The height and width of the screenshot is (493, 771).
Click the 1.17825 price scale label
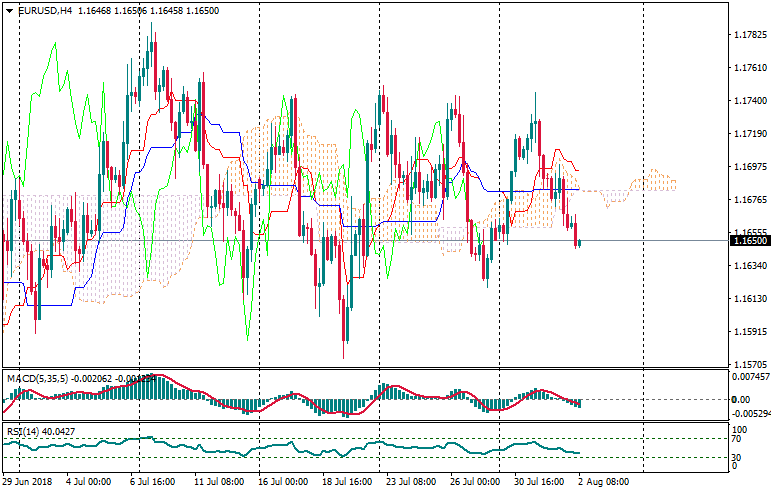pos(750,35)
